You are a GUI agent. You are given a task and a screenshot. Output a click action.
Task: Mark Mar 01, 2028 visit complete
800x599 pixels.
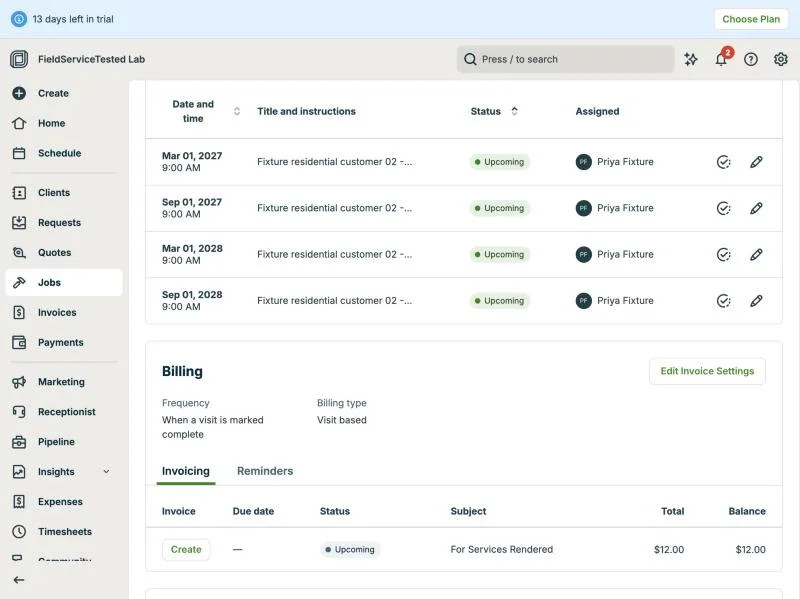723,255
